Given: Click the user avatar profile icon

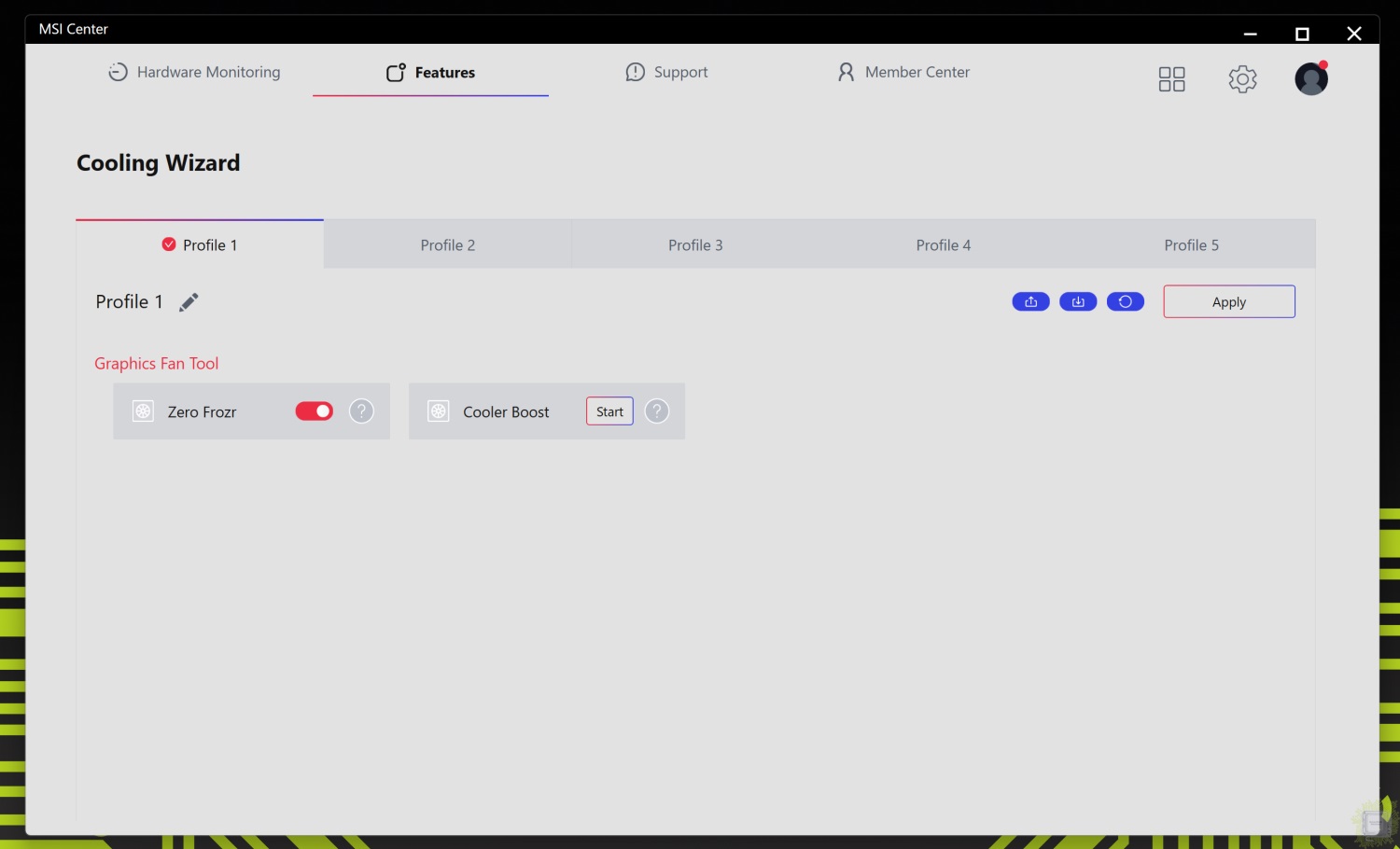Looking at the screenshot, I should 1310,79.
